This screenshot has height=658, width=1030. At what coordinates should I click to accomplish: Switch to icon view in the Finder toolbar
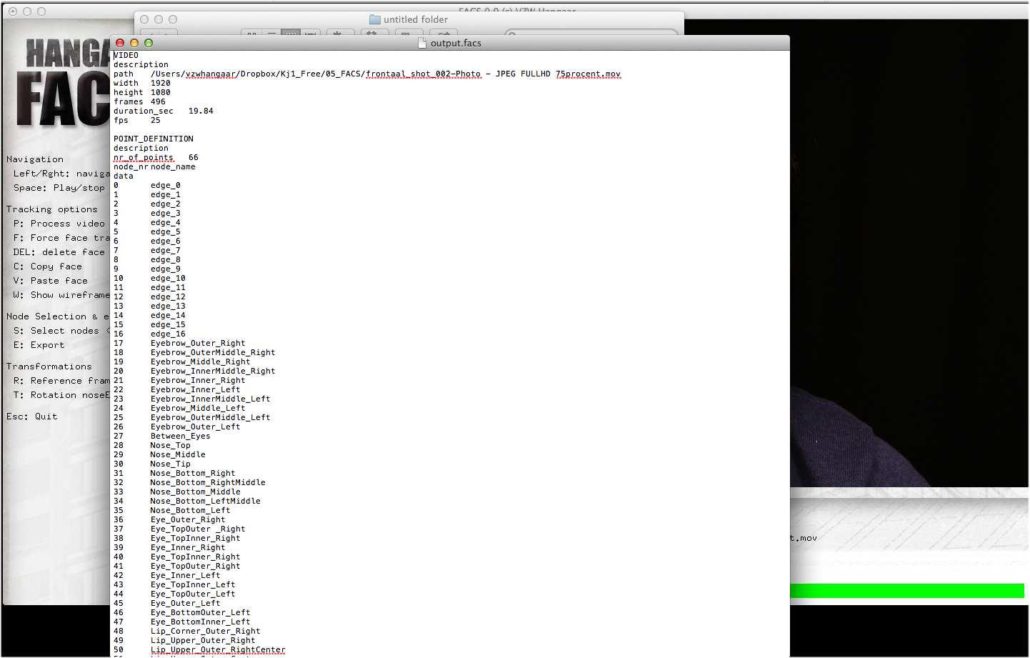(252, 33)
